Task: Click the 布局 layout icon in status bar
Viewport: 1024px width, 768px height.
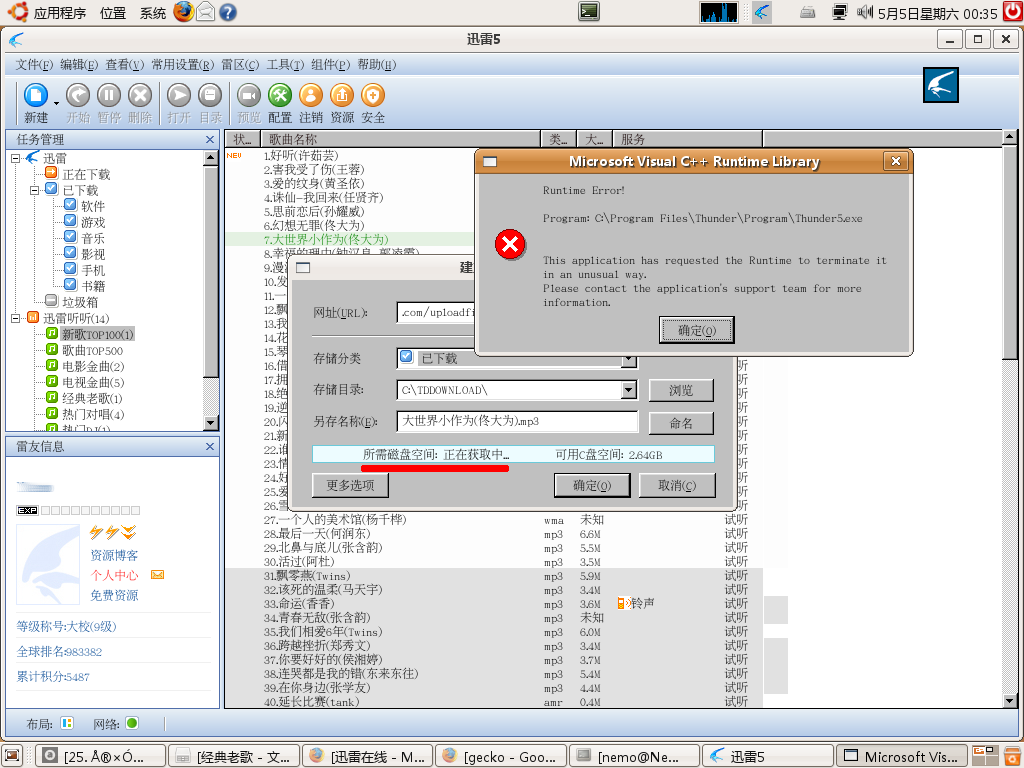Action: [67, 723]
